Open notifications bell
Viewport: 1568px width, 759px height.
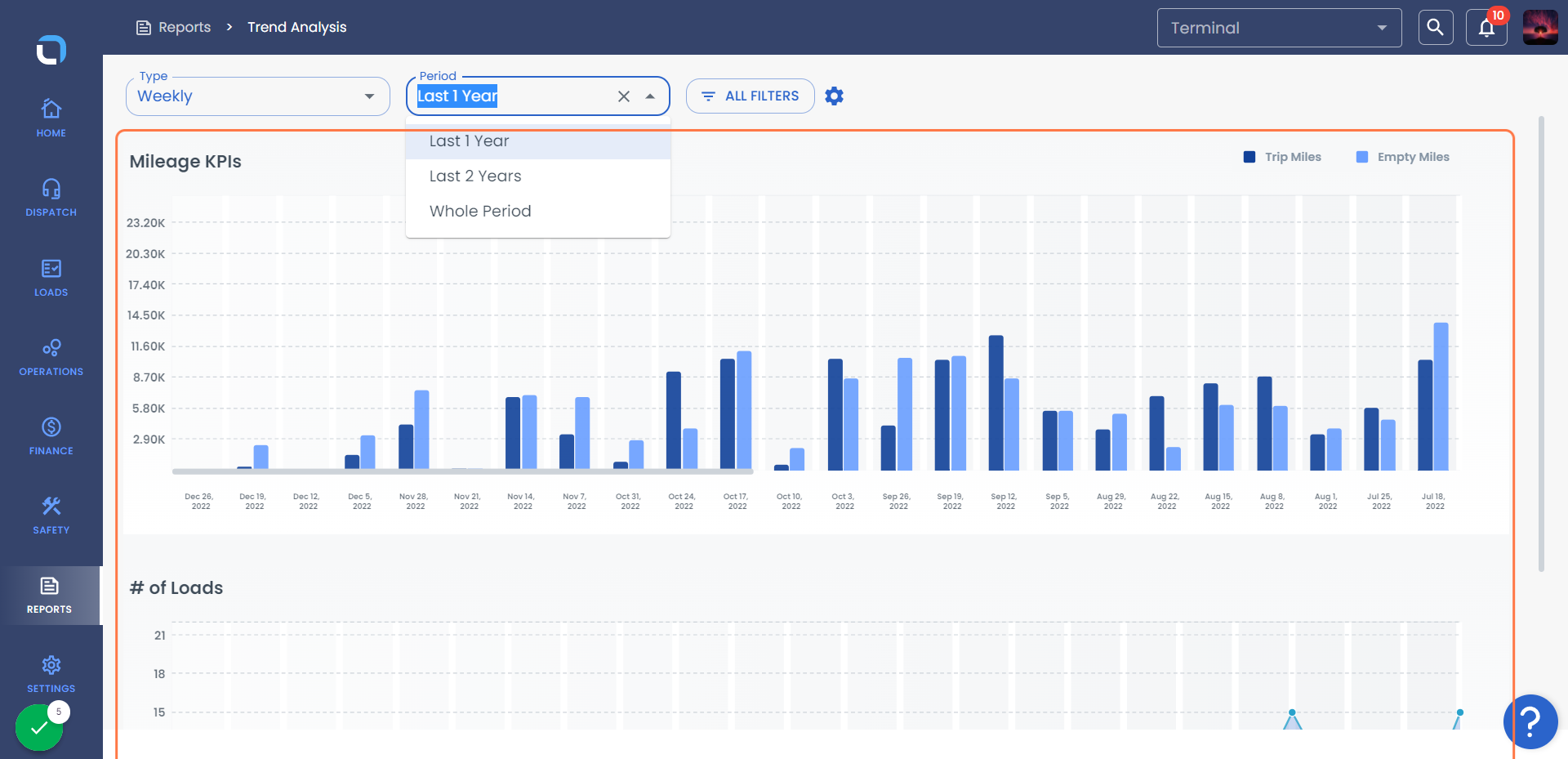click(x=1486, y=28)
